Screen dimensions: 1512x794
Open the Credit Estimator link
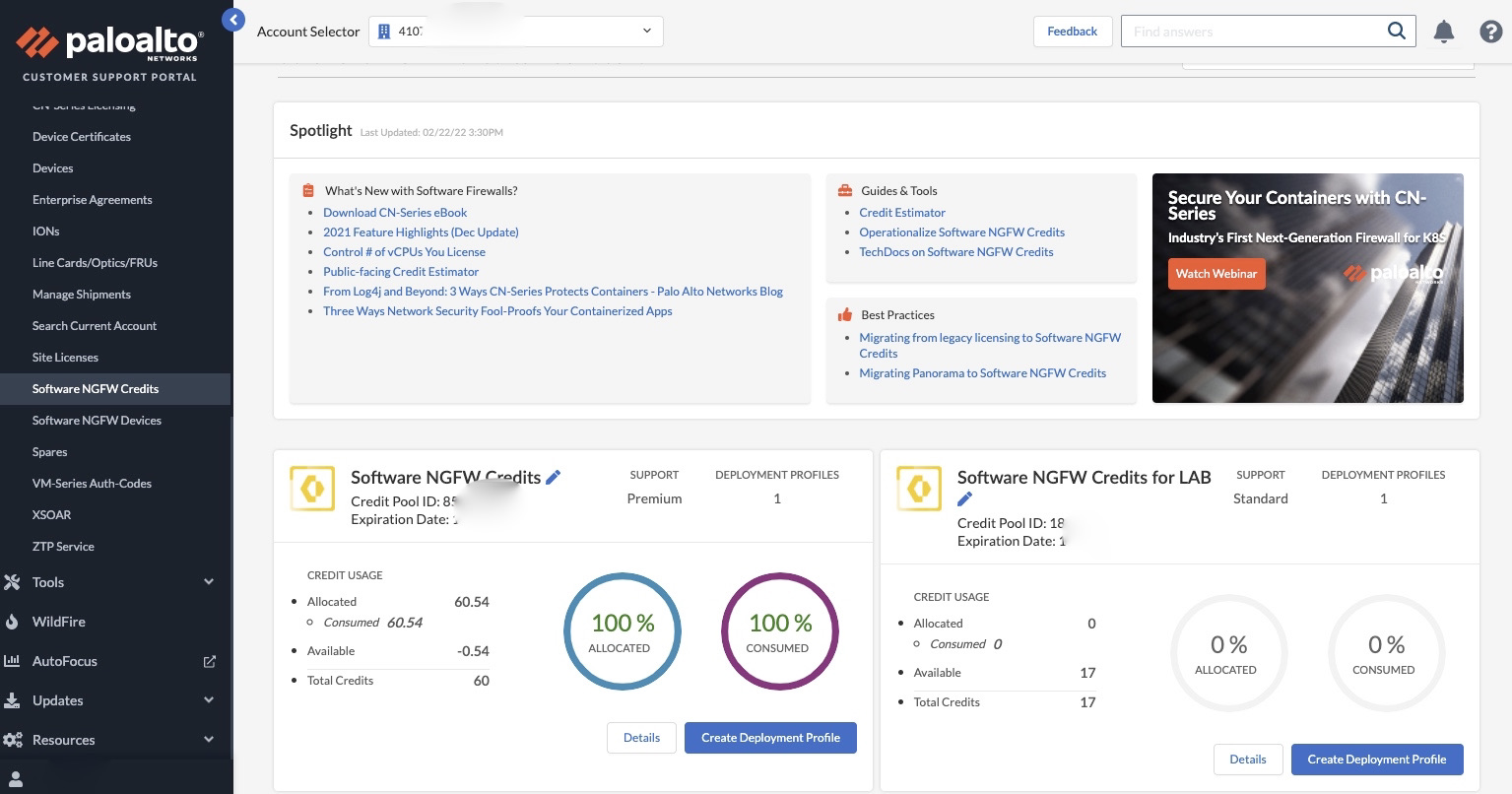[901, 213]
